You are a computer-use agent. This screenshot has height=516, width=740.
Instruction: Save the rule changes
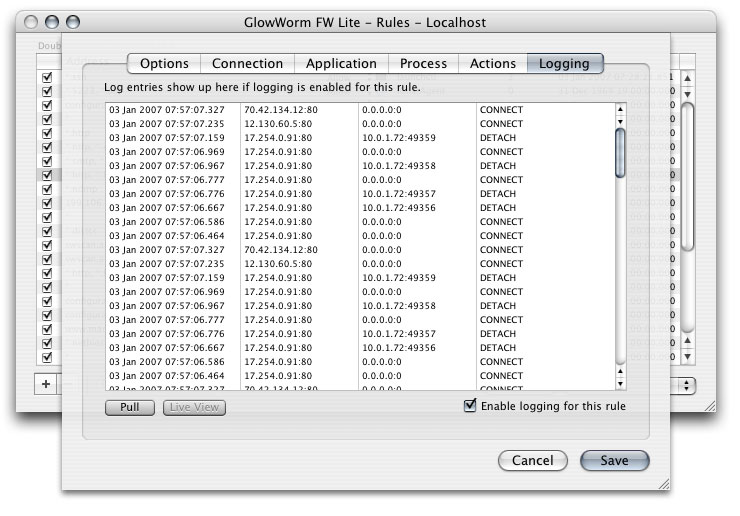tap(614, 460)
